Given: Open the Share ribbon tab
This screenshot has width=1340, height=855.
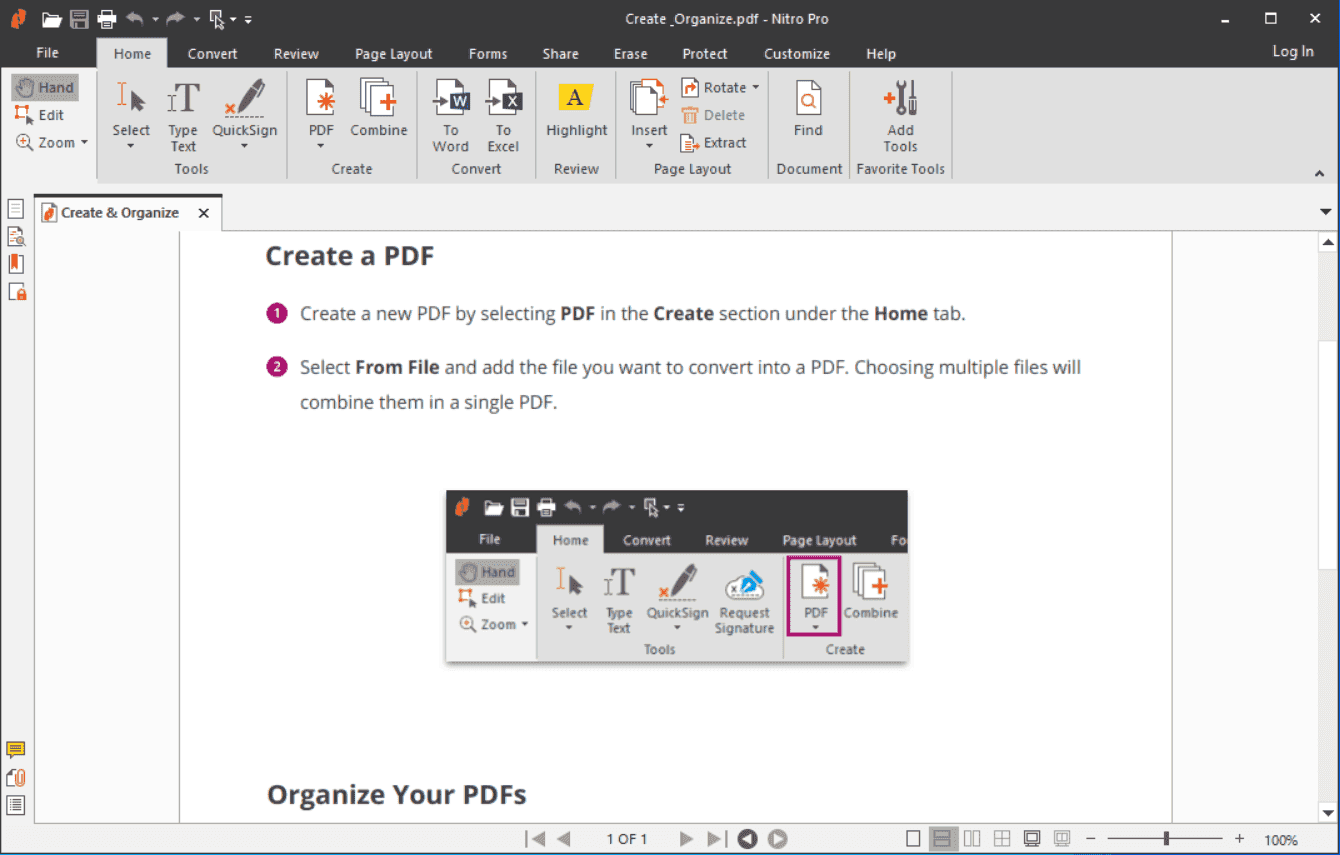Looking at the screenshot, I should (x=561, y=54).
